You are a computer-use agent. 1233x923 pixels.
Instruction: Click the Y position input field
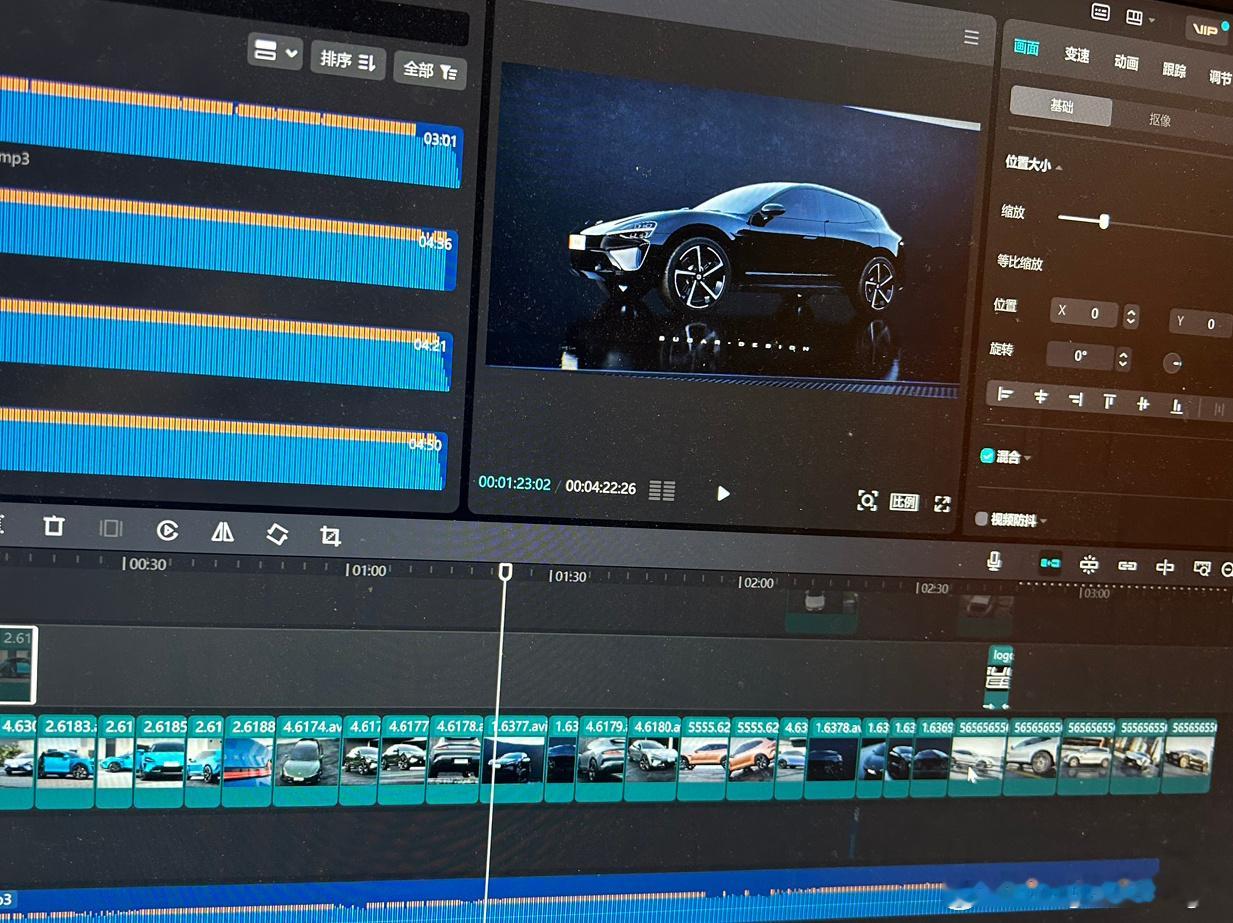(1201, 323)
